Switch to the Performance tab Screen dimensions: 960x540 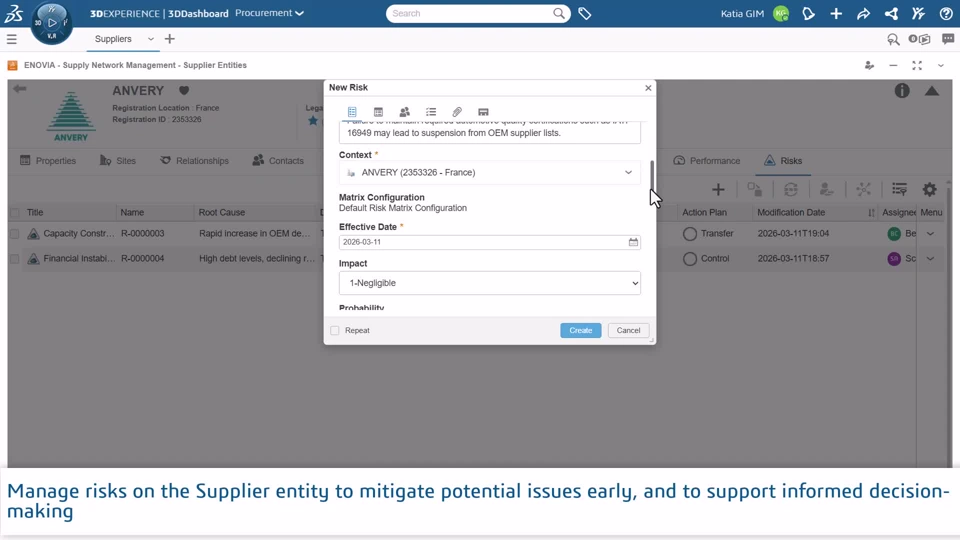(x=707, y=160)
